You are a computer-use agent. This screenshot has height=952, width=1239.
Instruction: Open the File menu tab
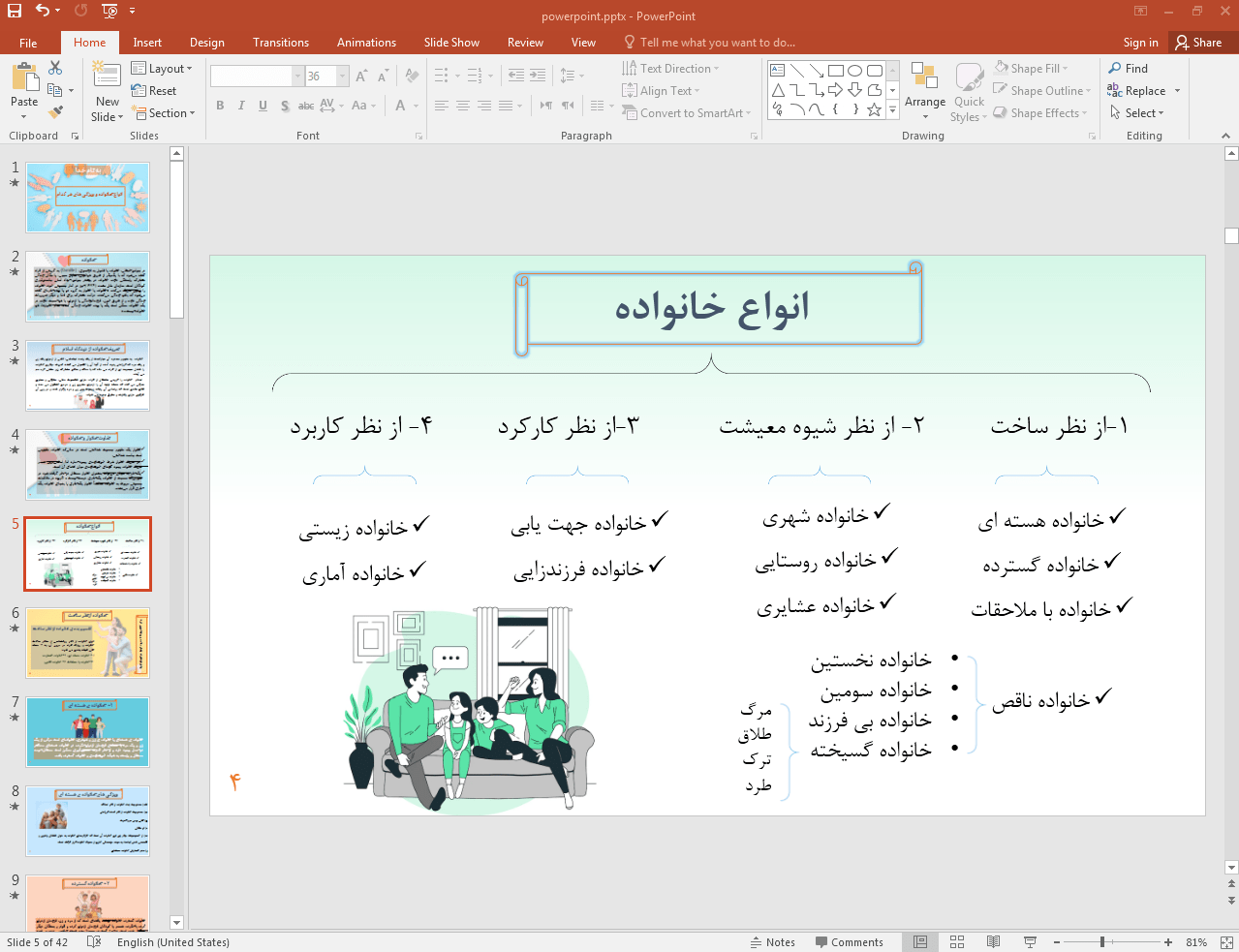point(28,43)
